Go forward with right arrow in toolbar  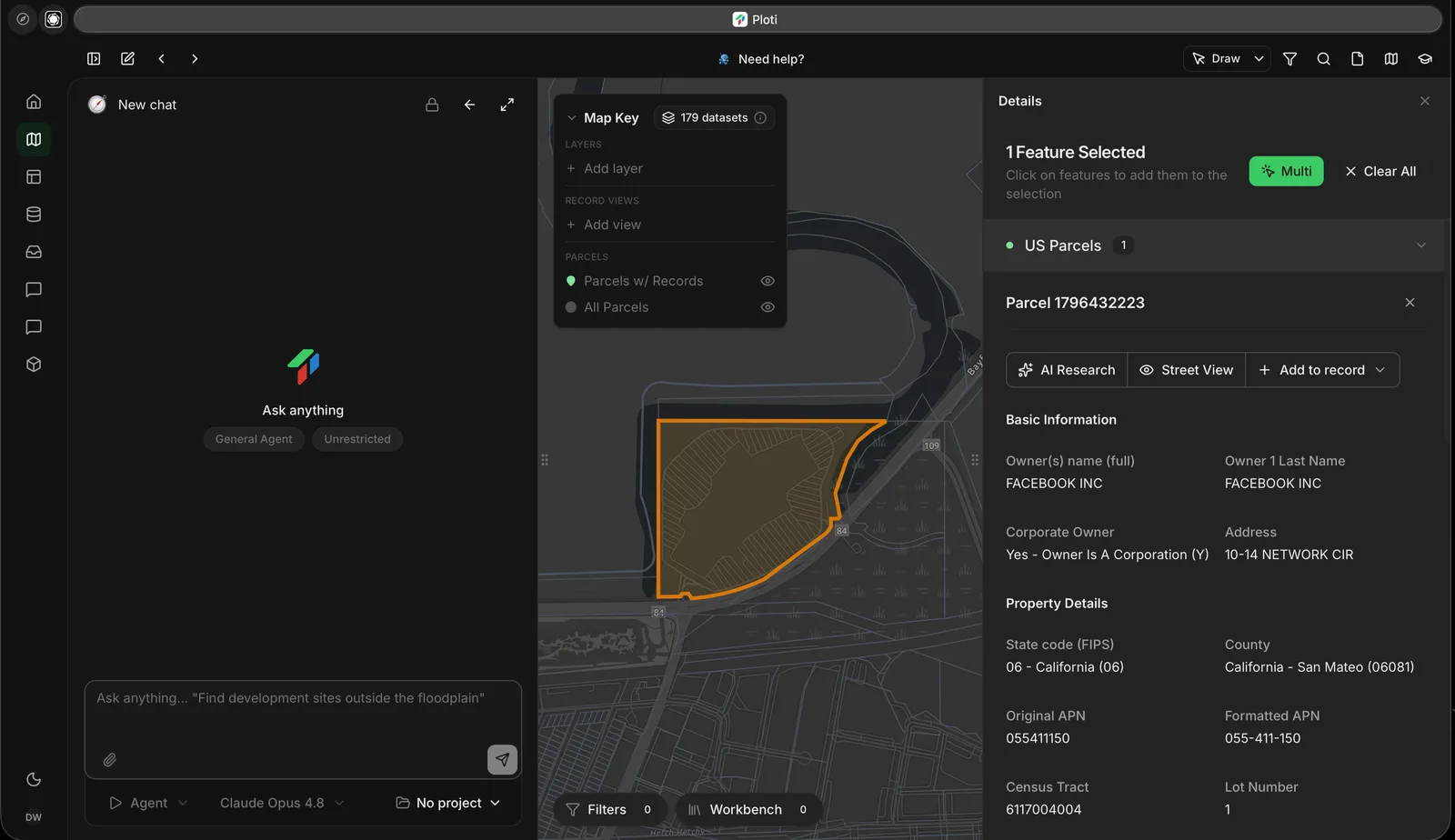[x=195, y=59]
